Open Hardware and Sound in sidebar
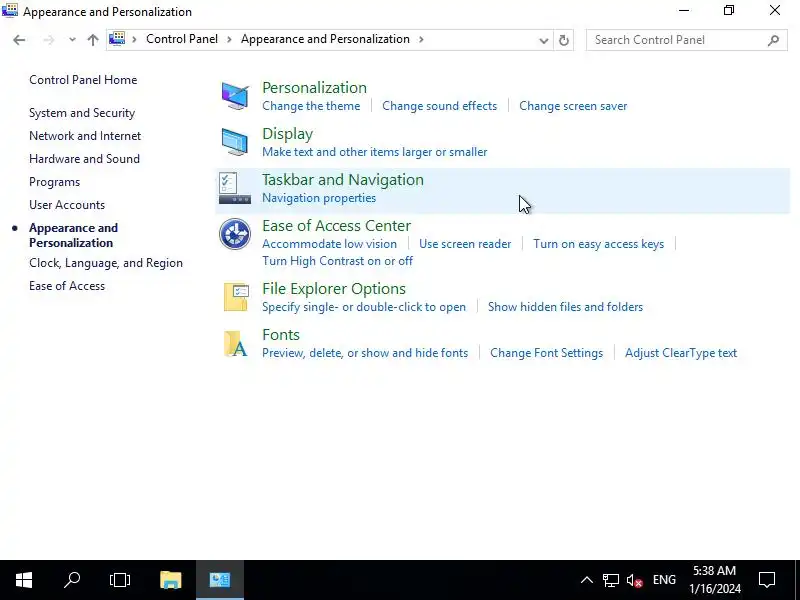Screen dimensions: 800x600 (84, 159)
